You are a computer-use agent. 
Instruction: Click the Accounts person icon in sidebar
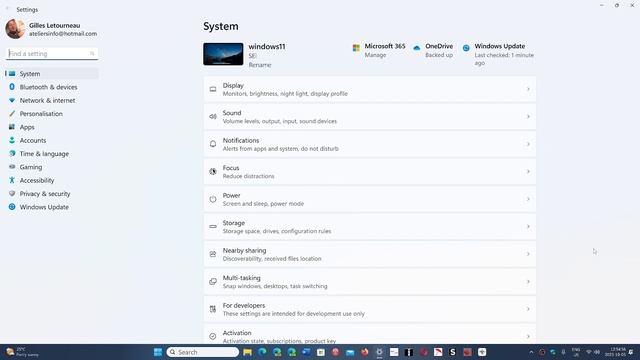point(12,140)
